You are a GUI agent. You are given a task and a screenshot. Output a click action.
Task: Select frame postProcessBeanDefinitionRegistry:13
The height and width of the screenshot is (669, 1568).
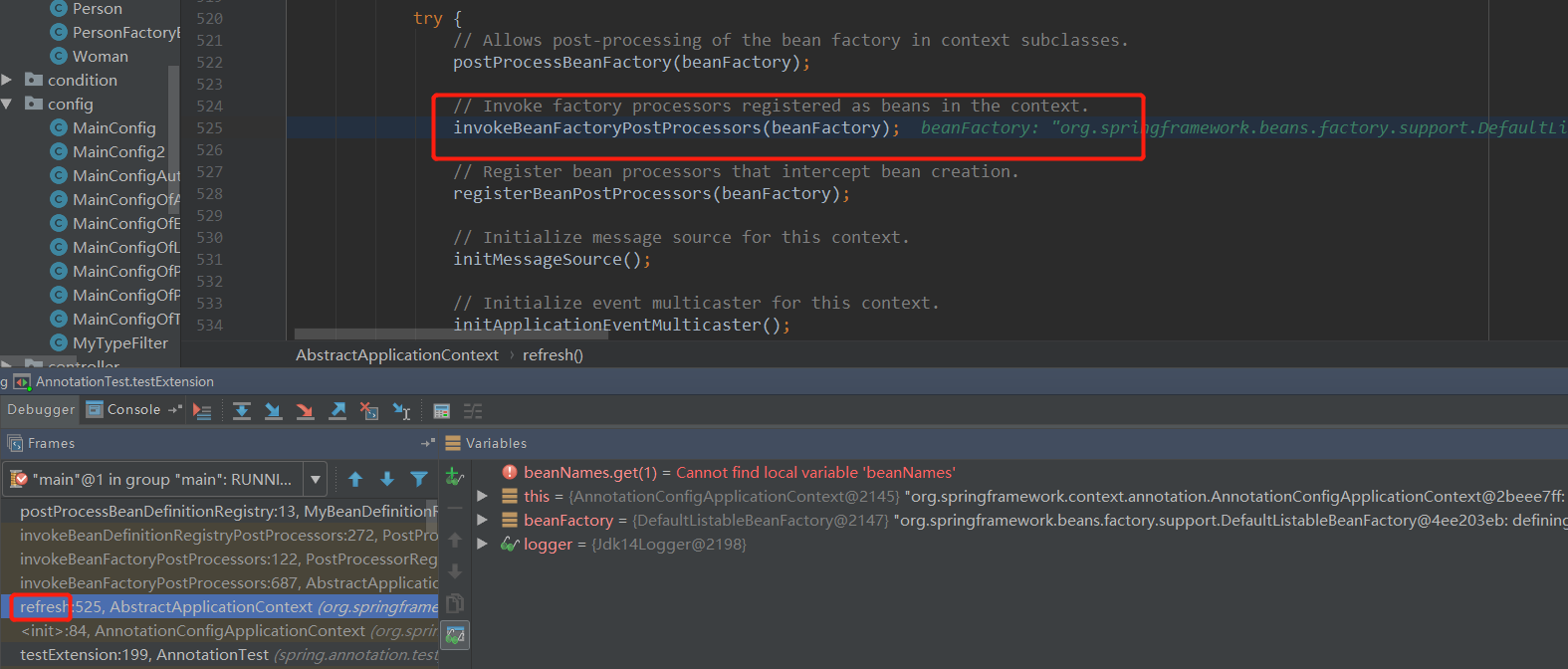[x=220, y=511]
